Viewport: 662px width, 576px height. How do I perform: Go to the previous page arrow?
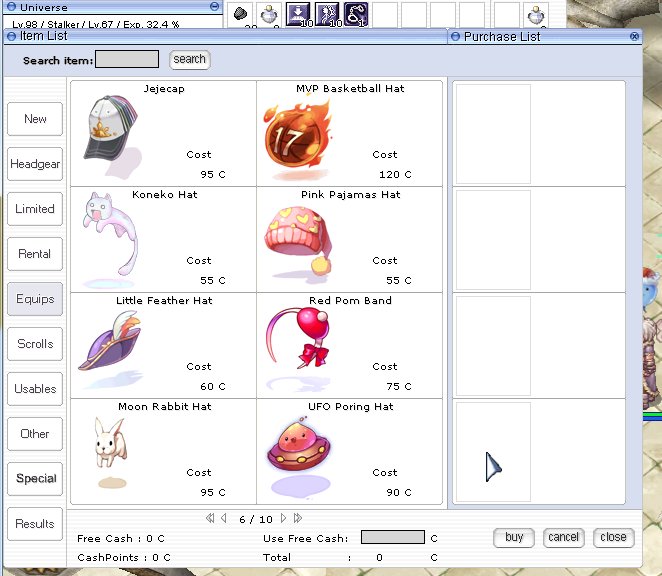click(224, 518)
